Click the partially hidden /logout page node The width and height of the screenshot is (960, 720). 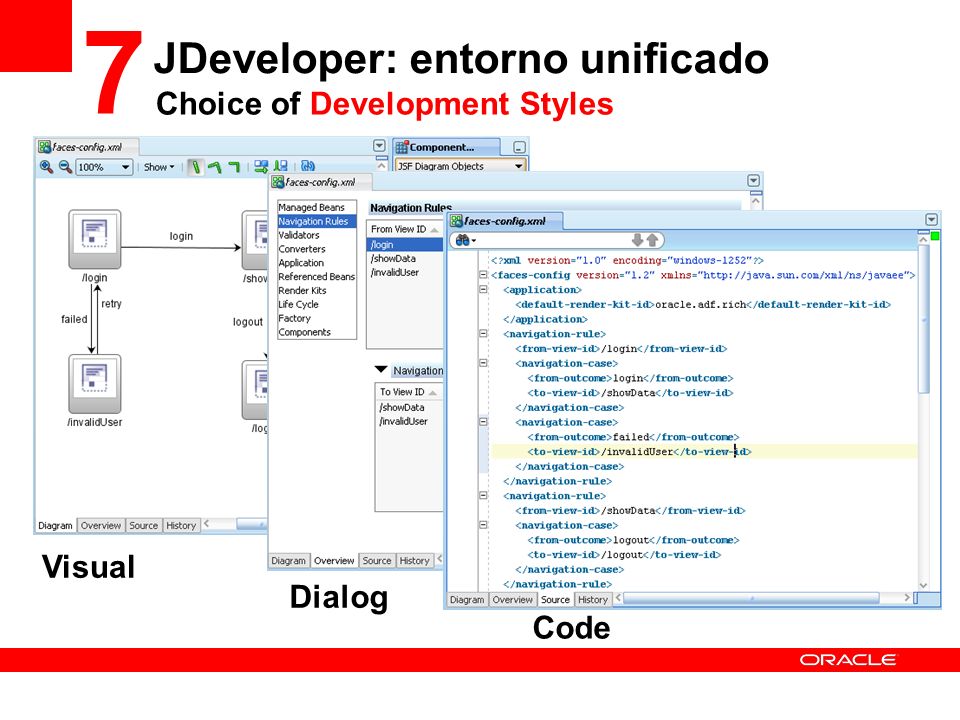255,389
